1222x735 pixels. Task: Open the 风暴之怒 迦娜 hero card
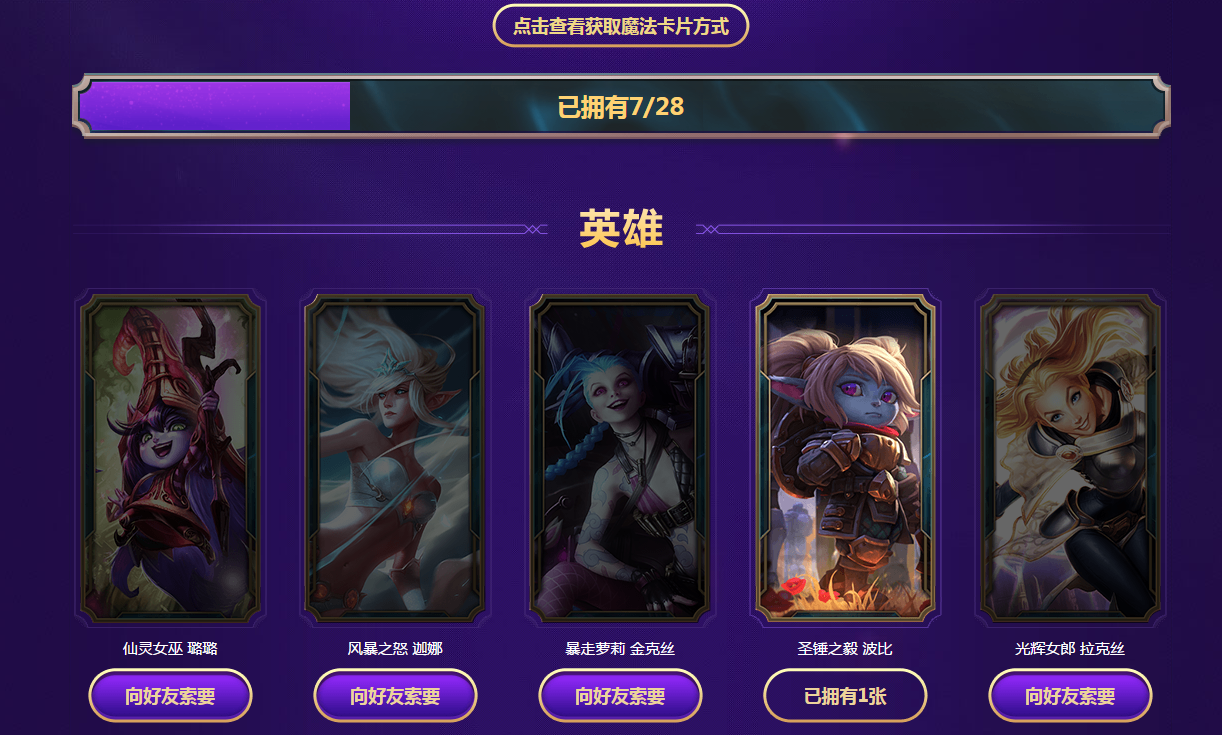tap(395, 458)
